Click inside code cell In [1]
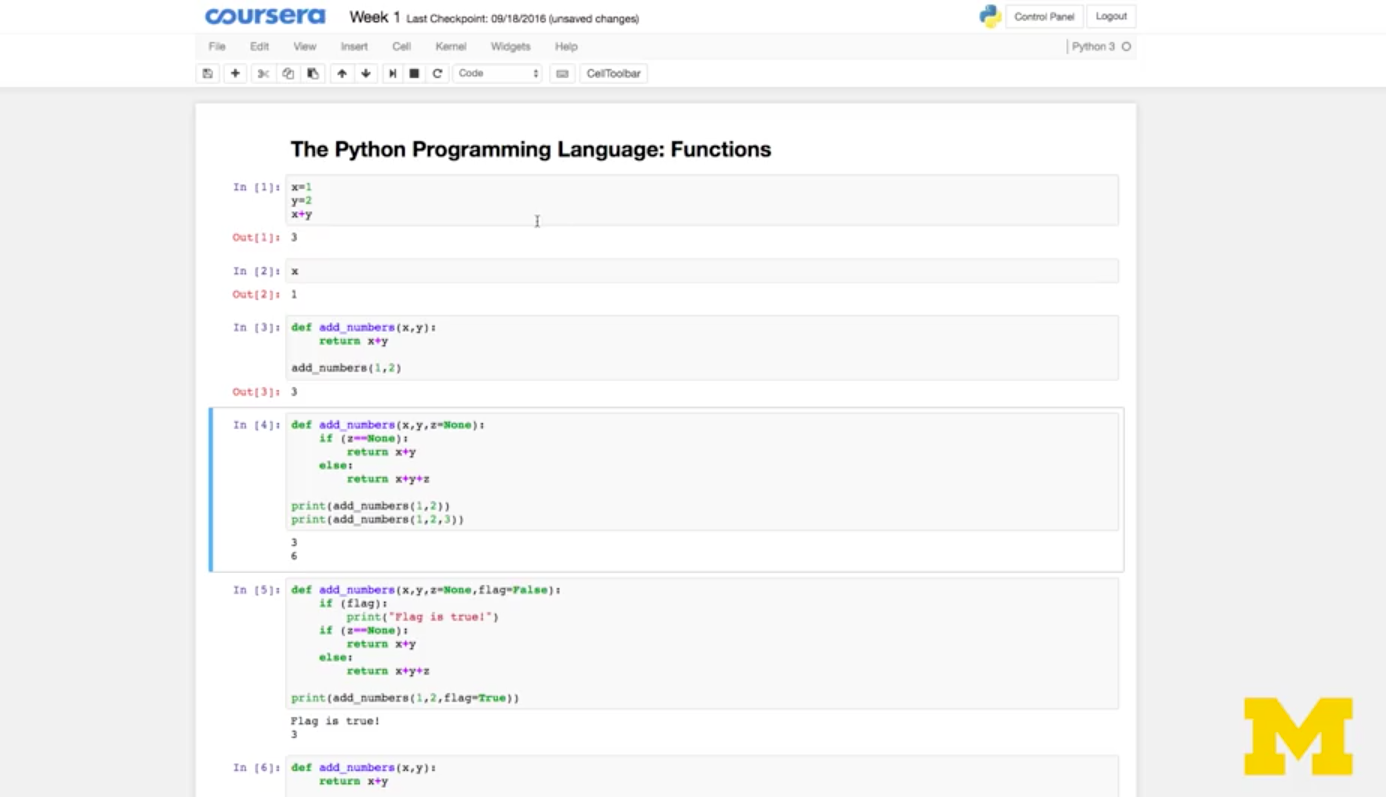The width and height of the screenshot is (1386, 797). point(702,200)
